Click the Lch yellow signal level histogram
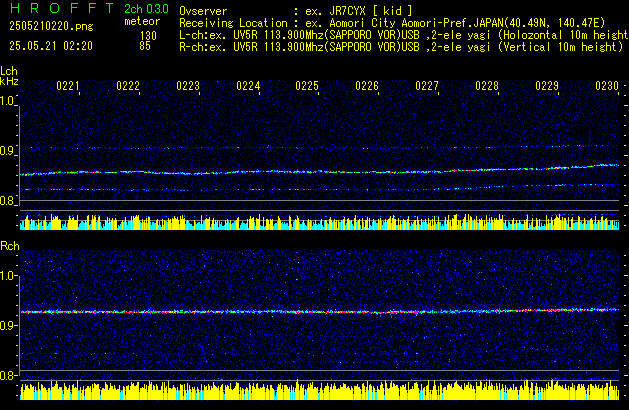Viewport: 629px width, 410px height. point(319,222)
